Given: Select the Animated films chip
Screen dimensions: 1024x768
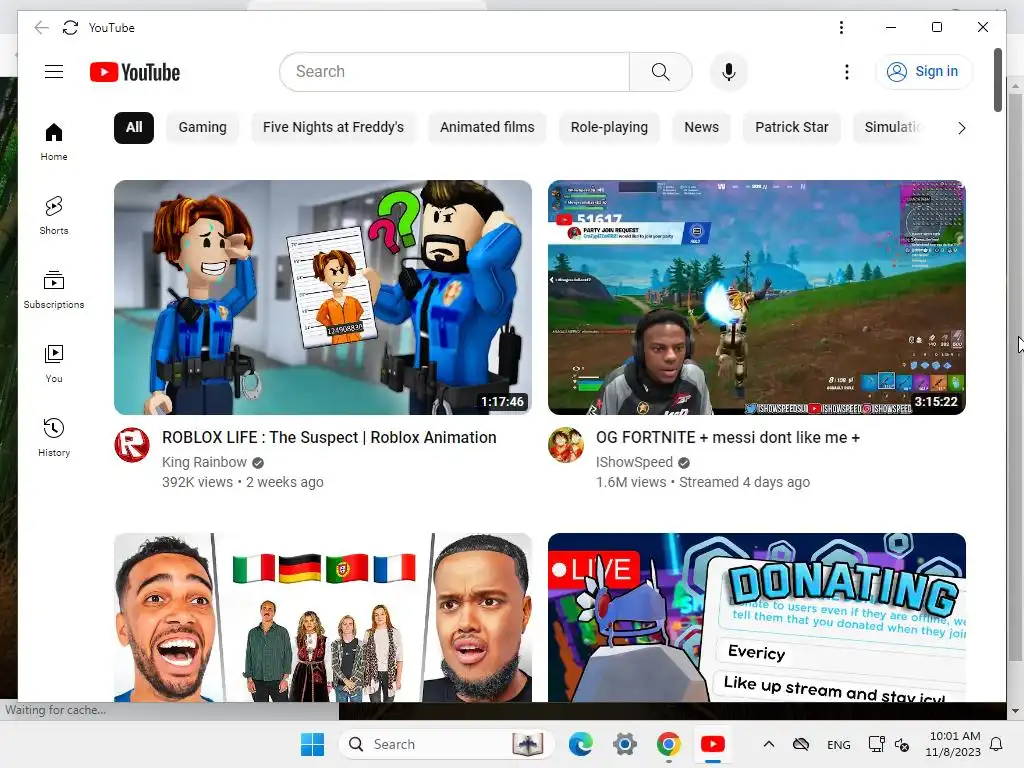Looking at the screenshot, I should point(487,127).
